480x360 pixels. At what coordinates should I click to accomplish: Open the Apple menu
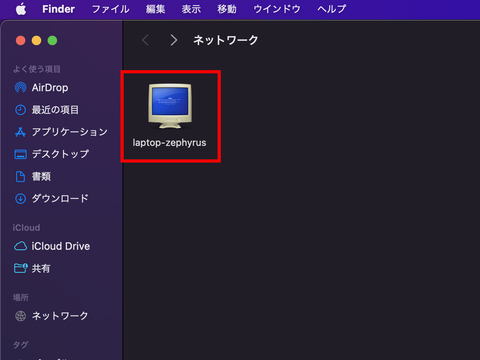coord(21,9)
